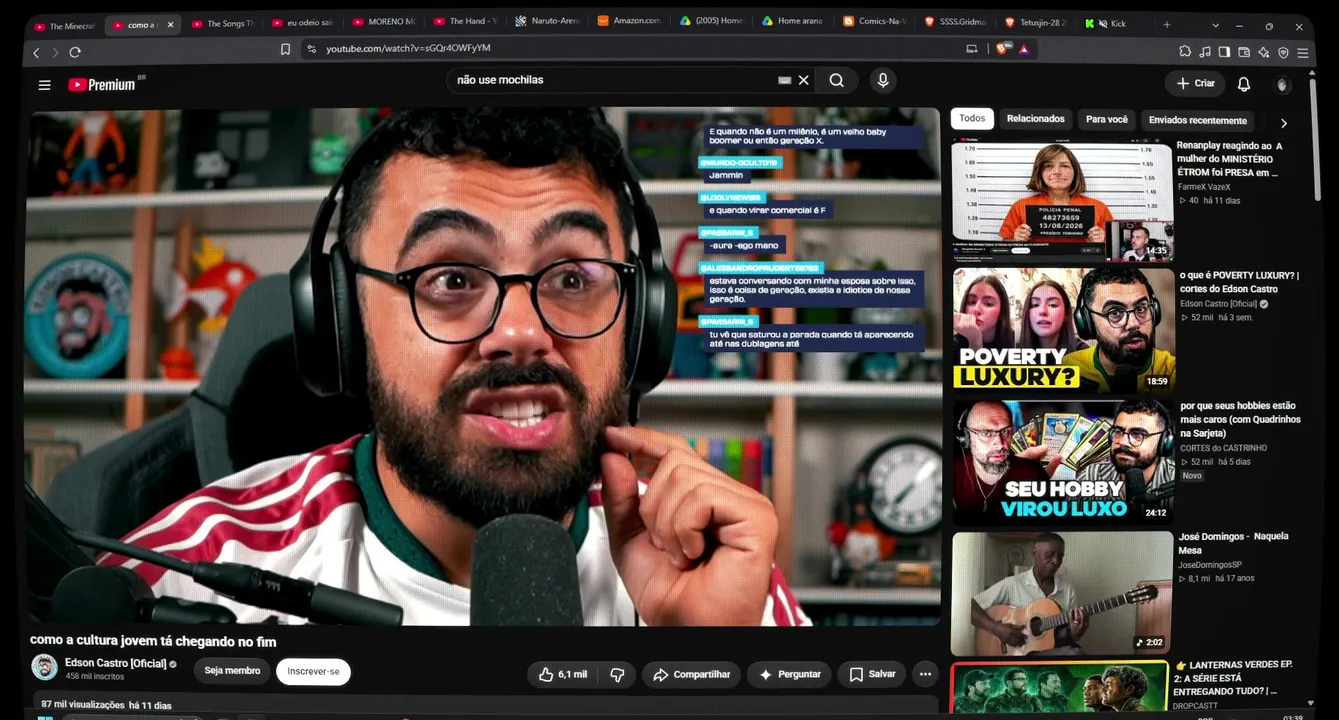Close the active 'como a' tab
Screen dimensions: 1339x720
170,24
